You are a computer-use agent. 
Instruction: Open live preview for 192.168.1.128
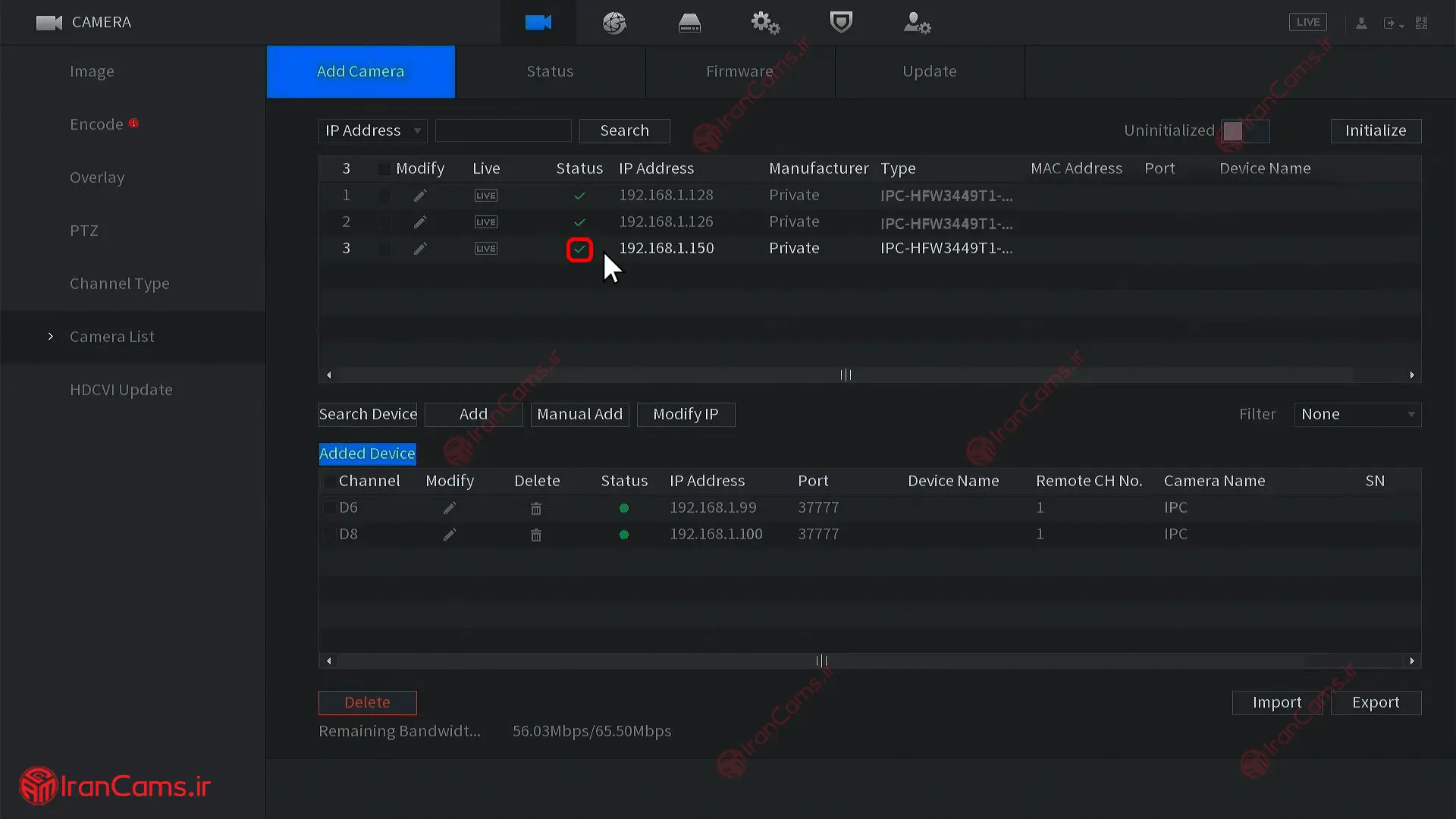(x=485, y=196)
